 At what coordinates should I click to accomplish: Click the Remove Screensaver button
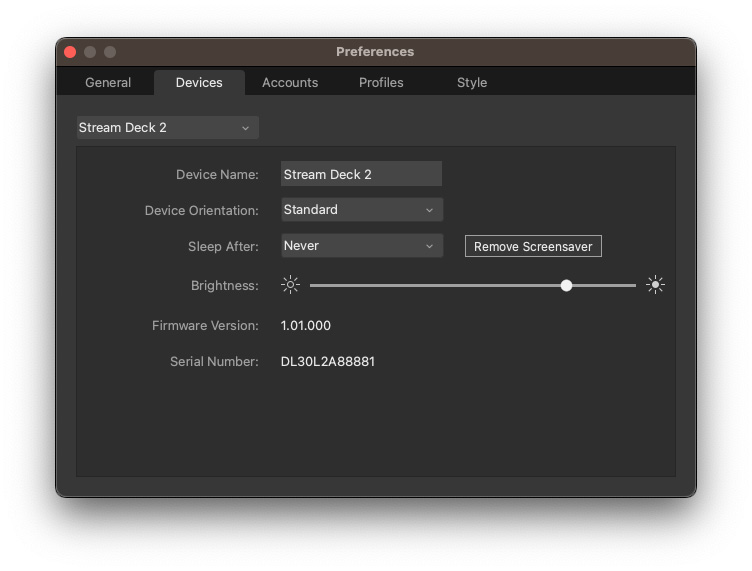(x=533, y=246)
